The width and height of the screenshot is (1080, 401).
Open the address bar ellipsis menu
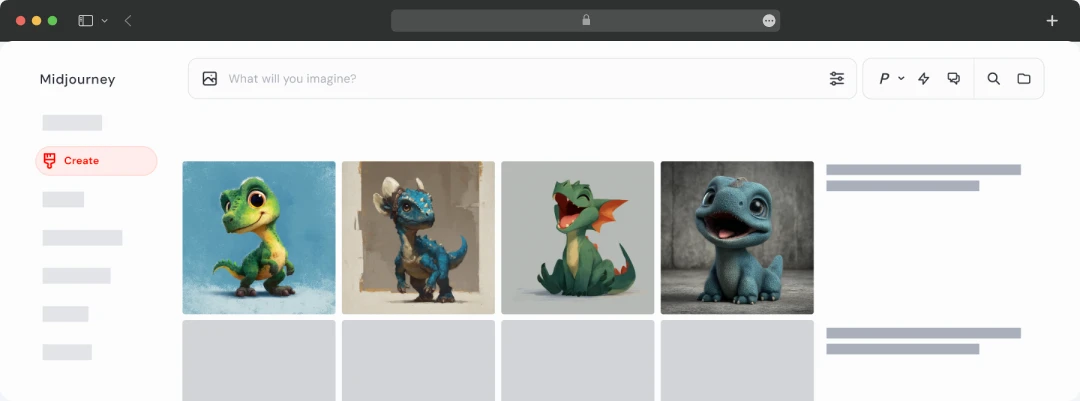click(769, 21)
